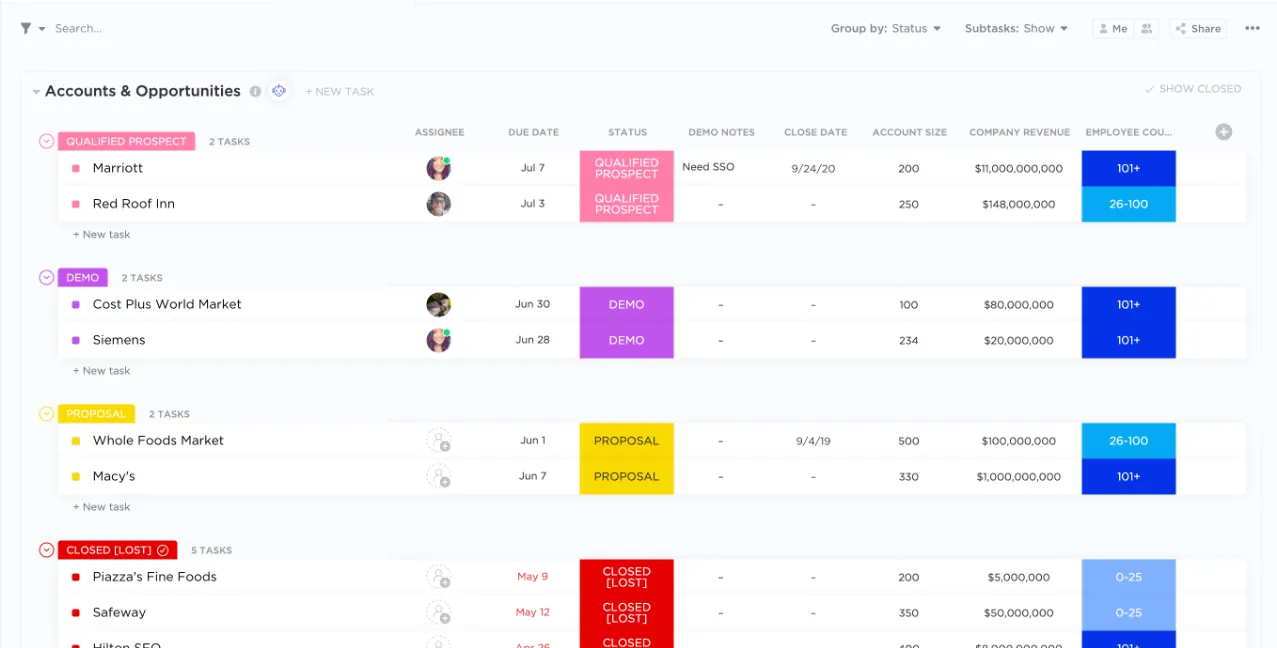1277x648 pixels.
Task: Sort by DUE DATE column header
Action: 533,132
